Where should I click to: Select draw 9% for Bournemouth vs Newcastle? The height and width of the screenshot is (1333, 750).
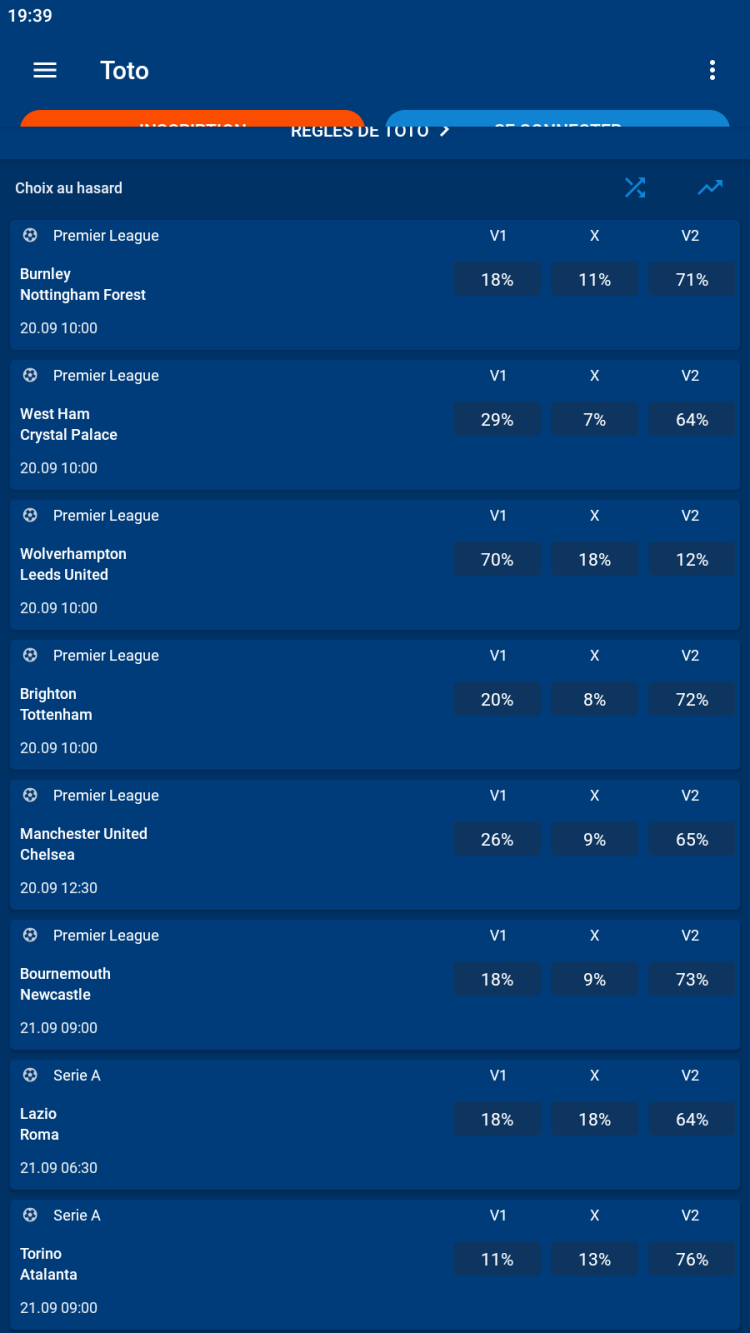[594, 980]
